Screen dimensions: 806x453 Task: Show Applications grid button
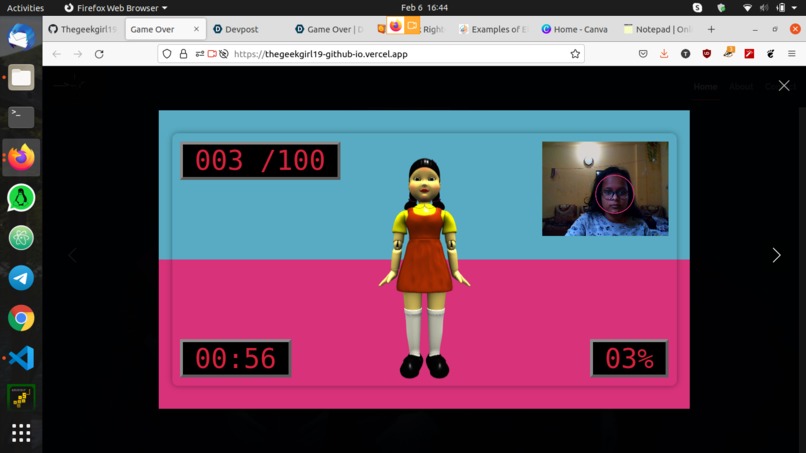[x=21, y=433]
